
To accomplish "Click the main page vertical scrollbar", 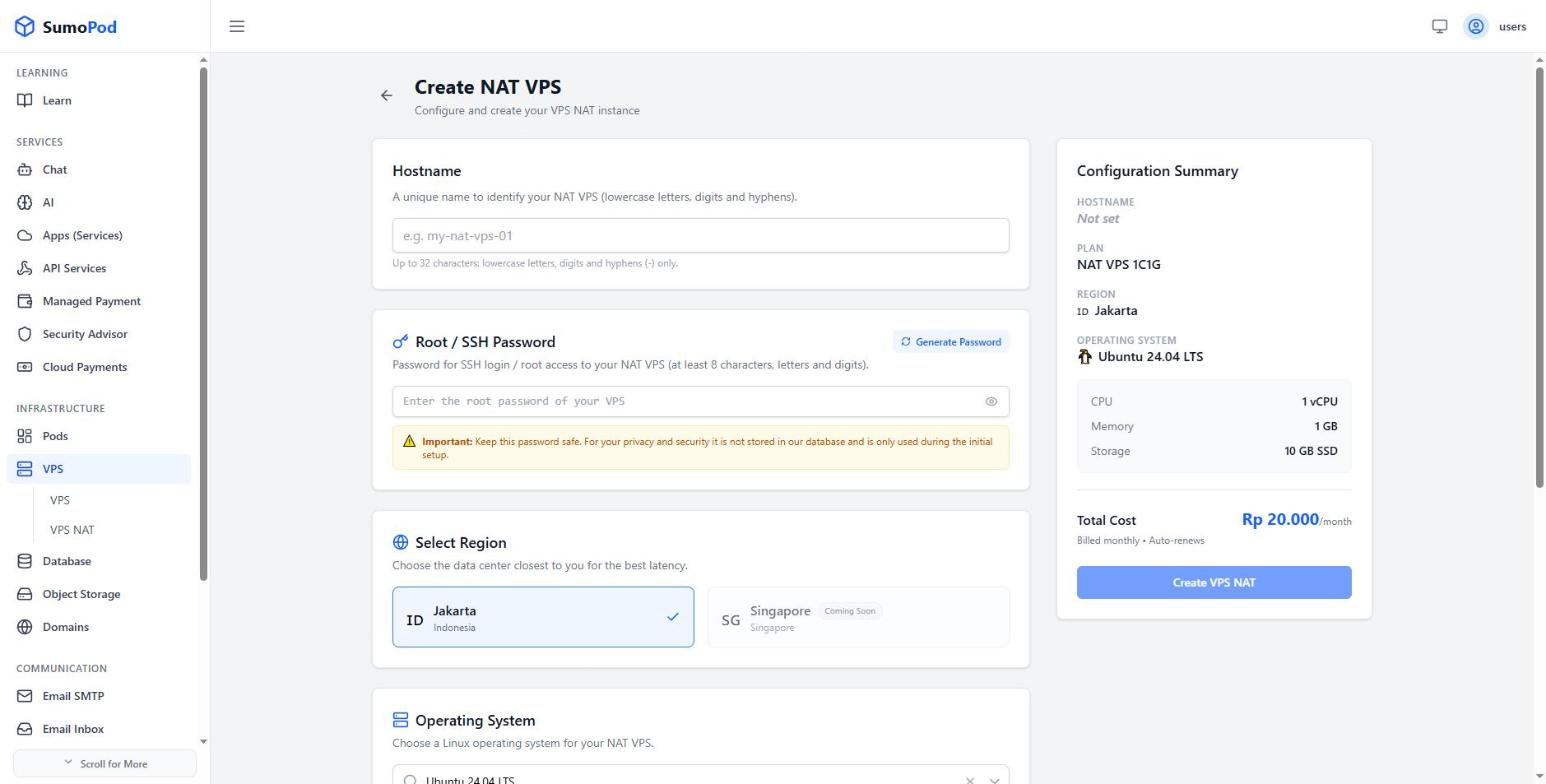I will pos(1540,278).
